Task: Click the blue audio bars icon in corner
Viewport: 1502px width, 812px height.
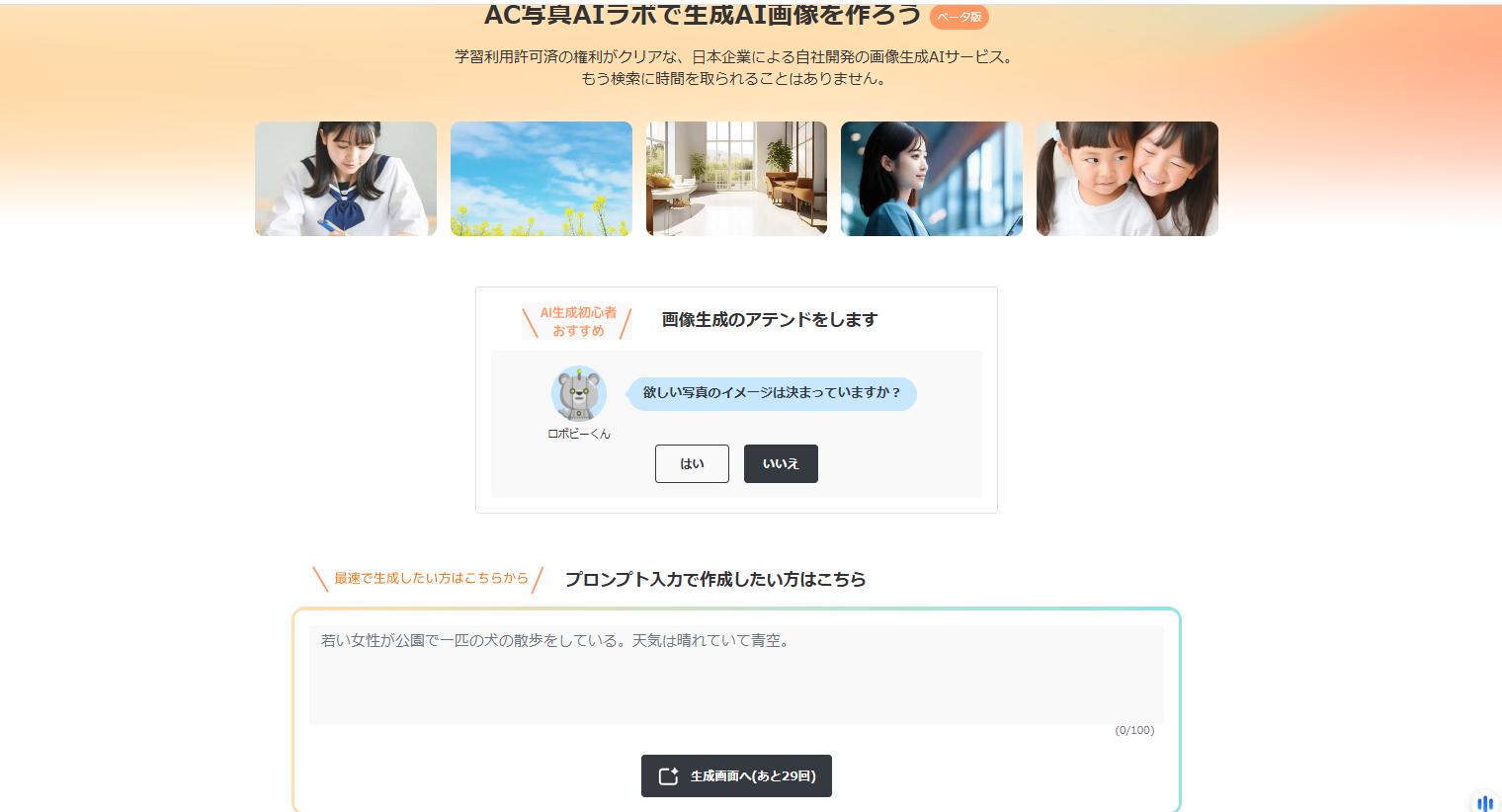Action: click(x=1484, y=803)
